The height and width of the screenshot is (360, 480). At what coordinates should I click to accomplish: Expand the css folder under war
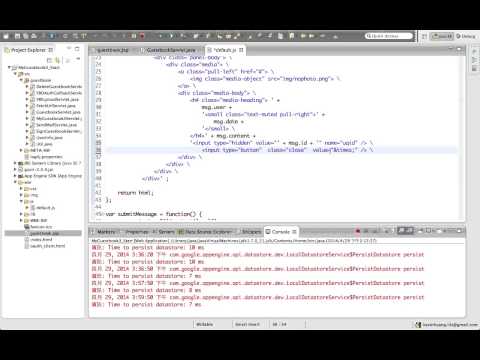[21, 188]
